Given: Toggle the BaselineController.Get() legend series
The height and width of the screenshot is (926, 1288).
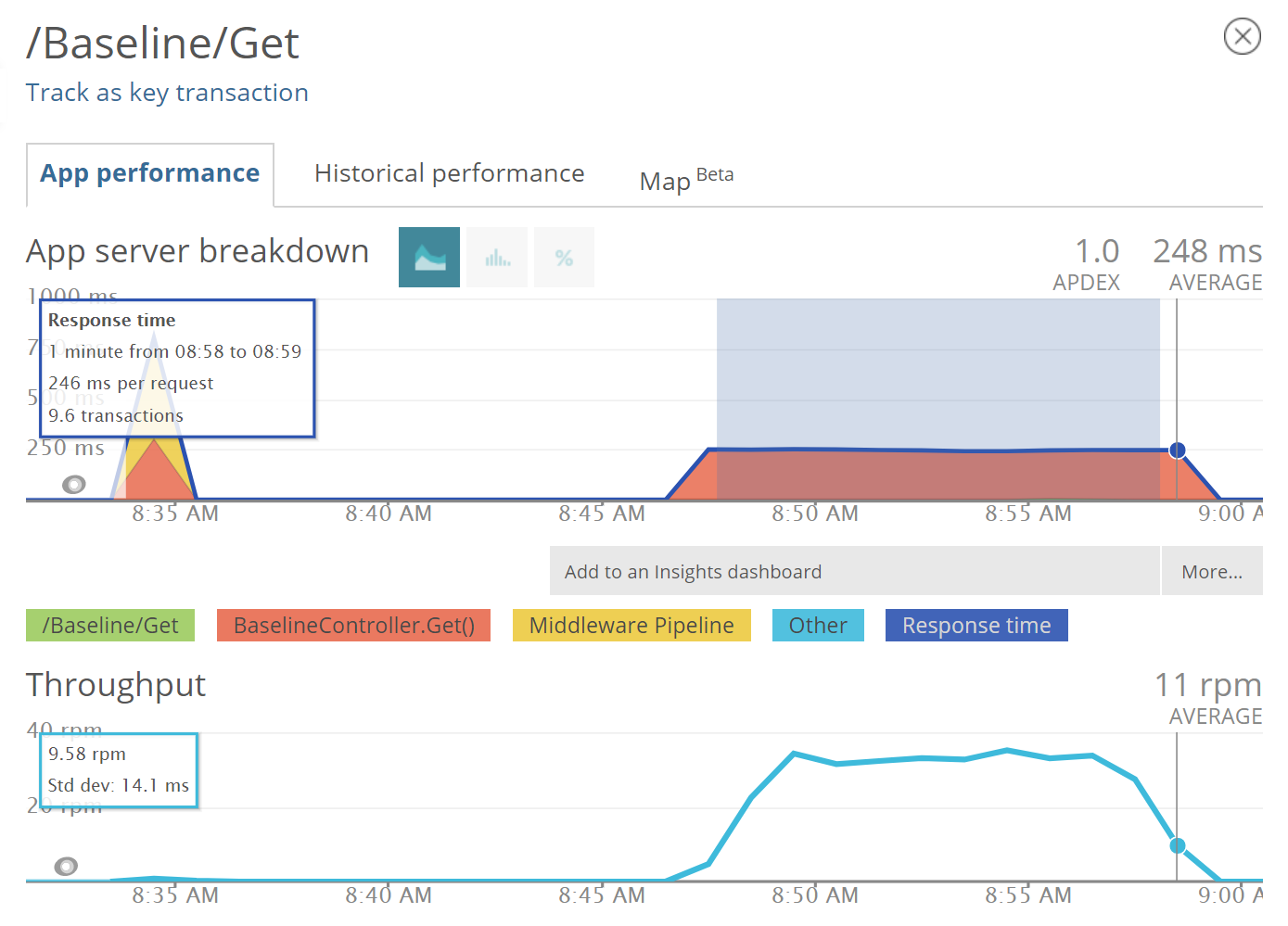Looking at the screenshot, I should pyautogui.click(x=353, y=625).
